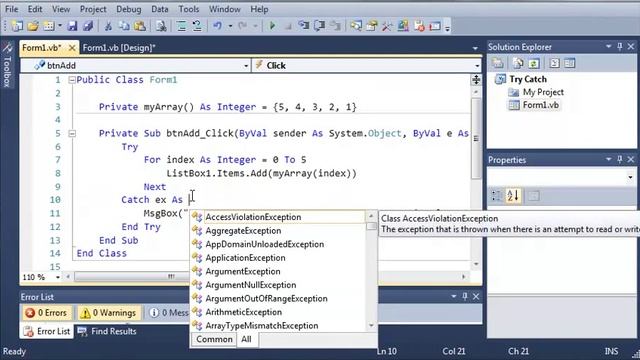
Task: Switch to Form1.vb [Design] tab
Action: tap(119, 48)
